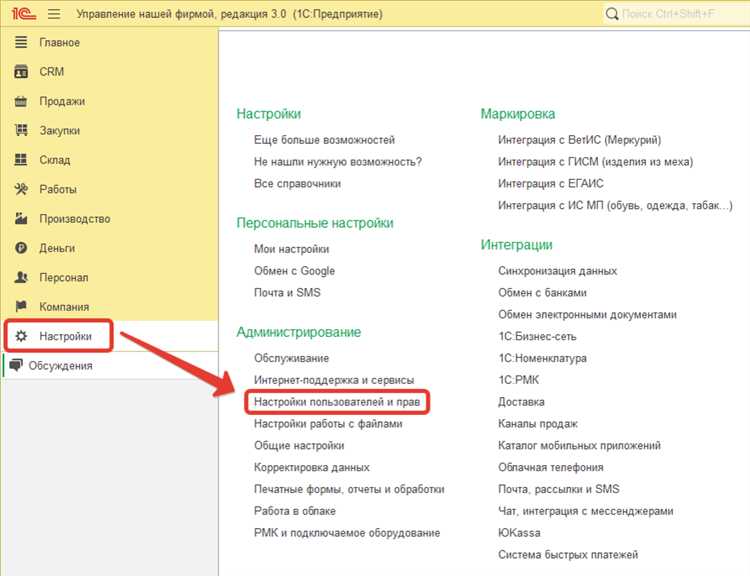
Task: Open Обмен электронными документами
Action: (x=587, y=314)
